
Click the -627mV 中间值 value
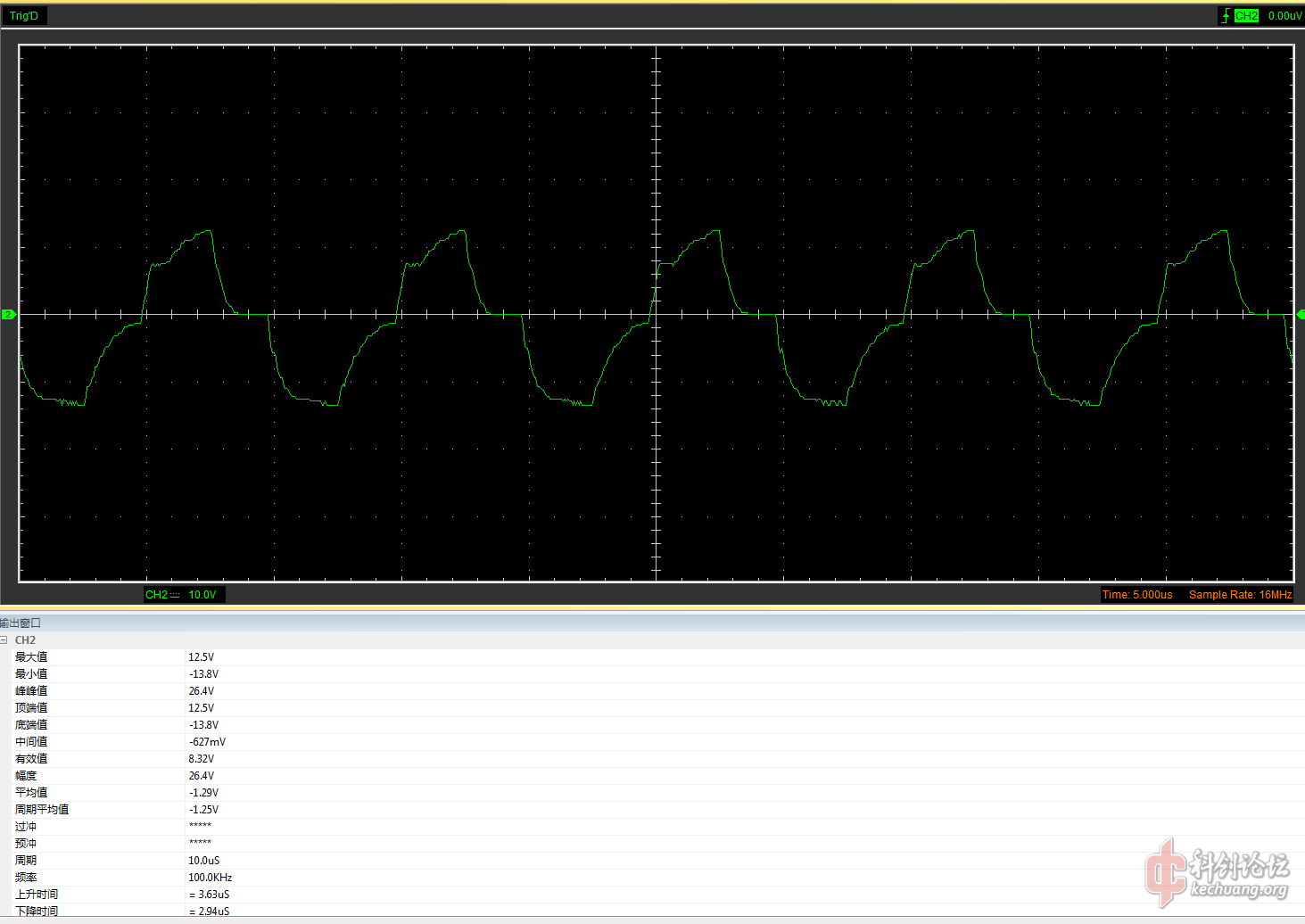[207, 742]
